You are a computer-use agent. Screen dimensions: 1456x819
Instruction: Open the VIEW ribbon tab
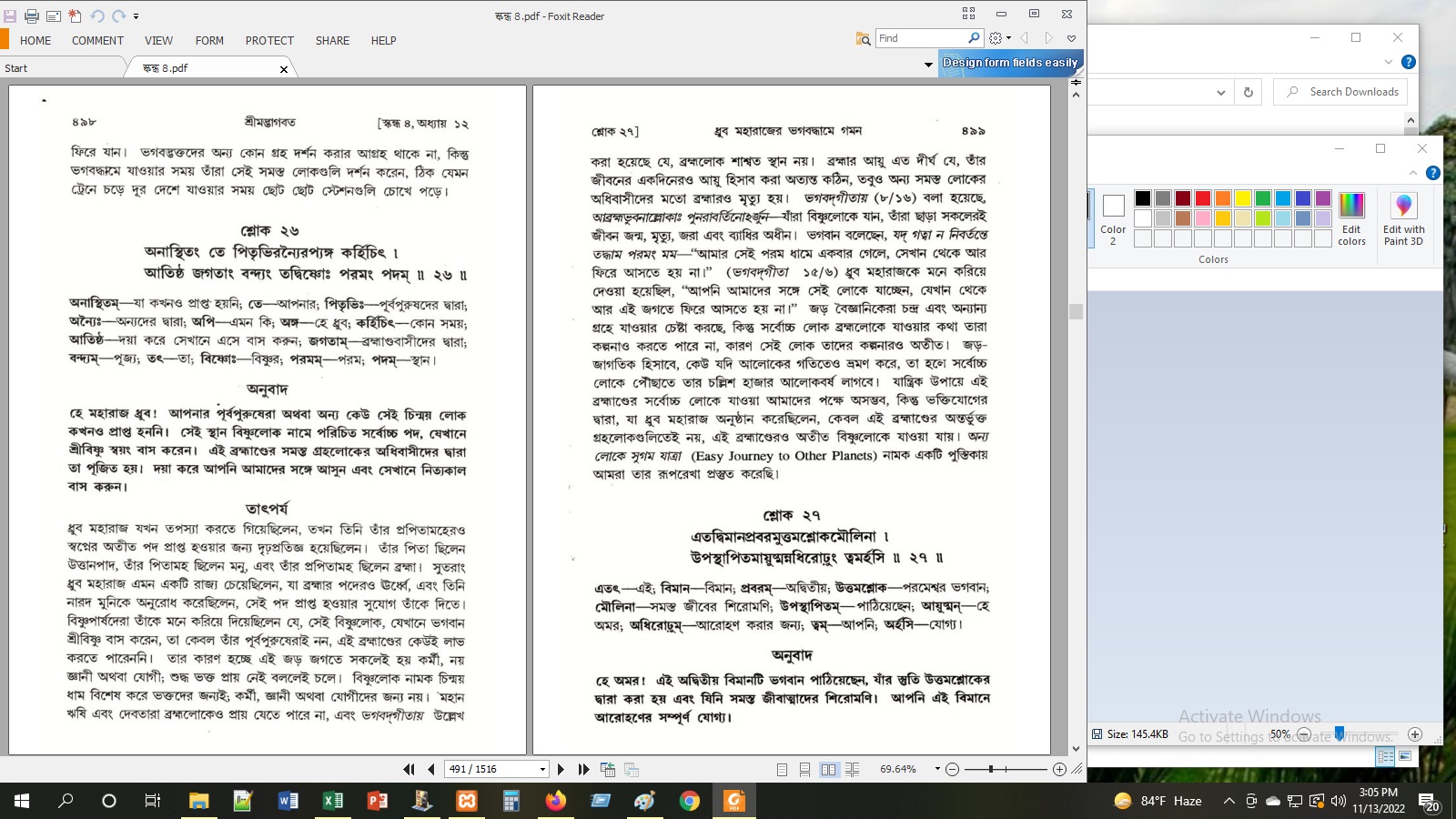click(x=158, y=41)
